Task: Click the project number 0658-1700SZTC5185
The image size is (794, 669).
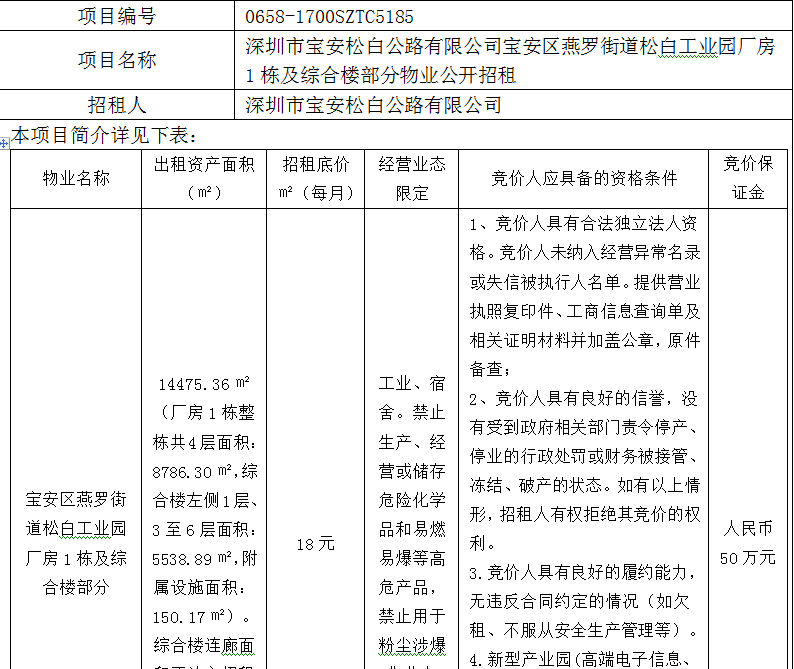Action: click(329, 17)
